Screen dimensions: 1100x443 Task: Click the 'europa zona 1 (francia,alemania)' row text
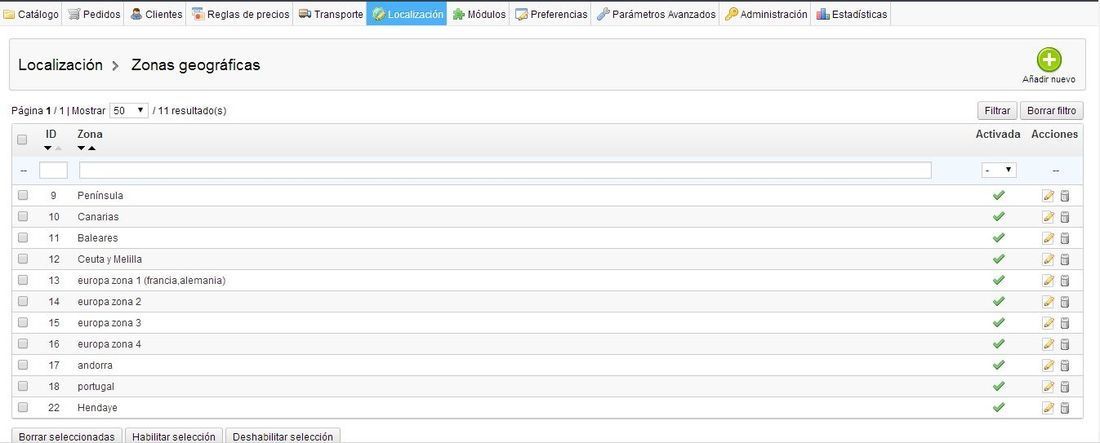click(152, 281)
